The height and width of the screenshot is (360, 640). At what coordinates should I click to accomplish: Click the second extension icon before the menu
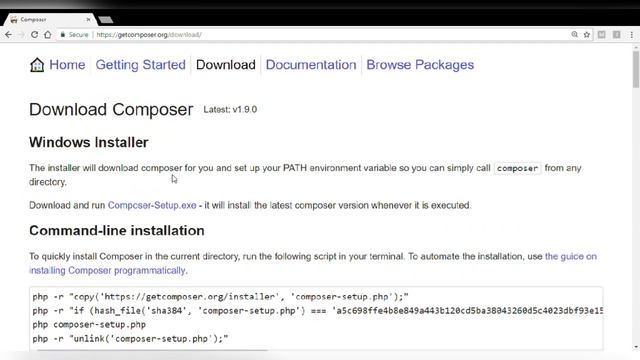pyautogui.click(x=617, y=35)
